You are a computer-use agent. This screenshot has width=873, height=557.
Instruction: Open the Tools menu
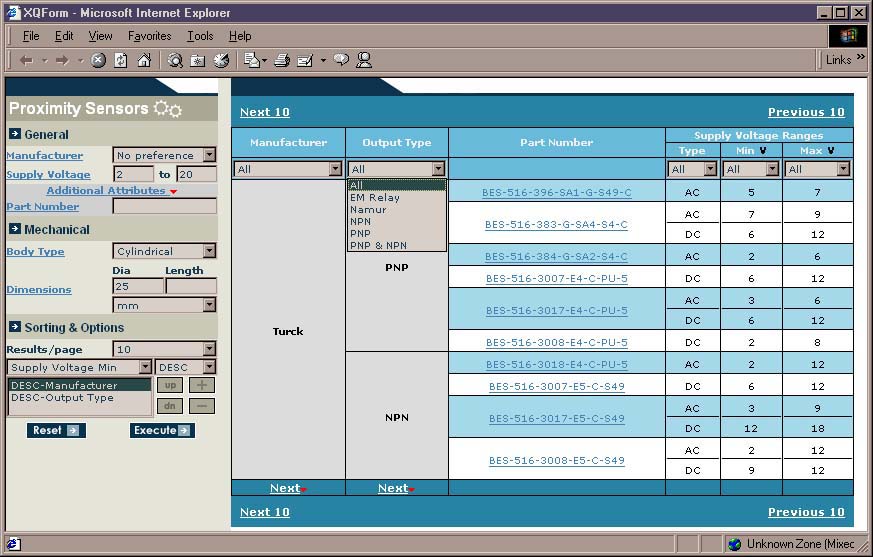200,36
